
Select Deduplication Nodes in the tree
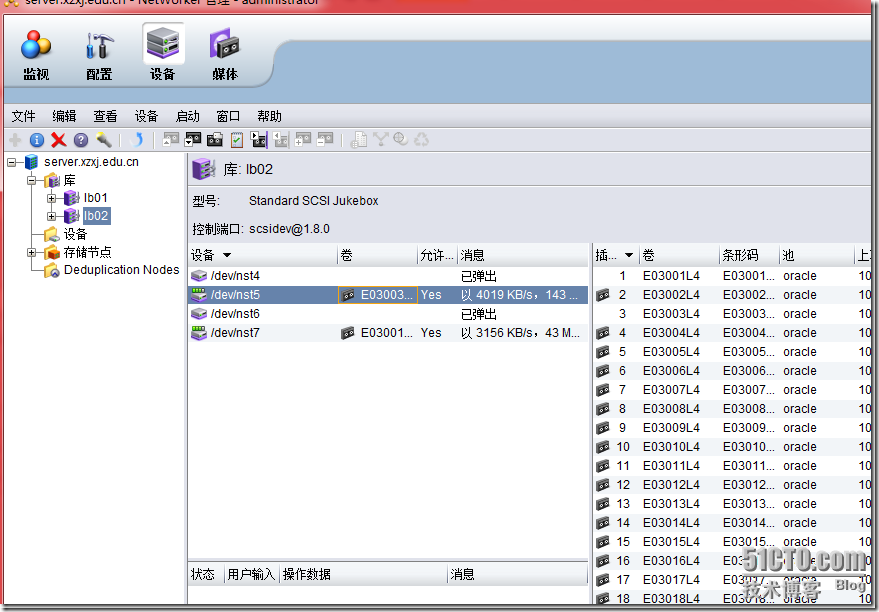point(122,270)
